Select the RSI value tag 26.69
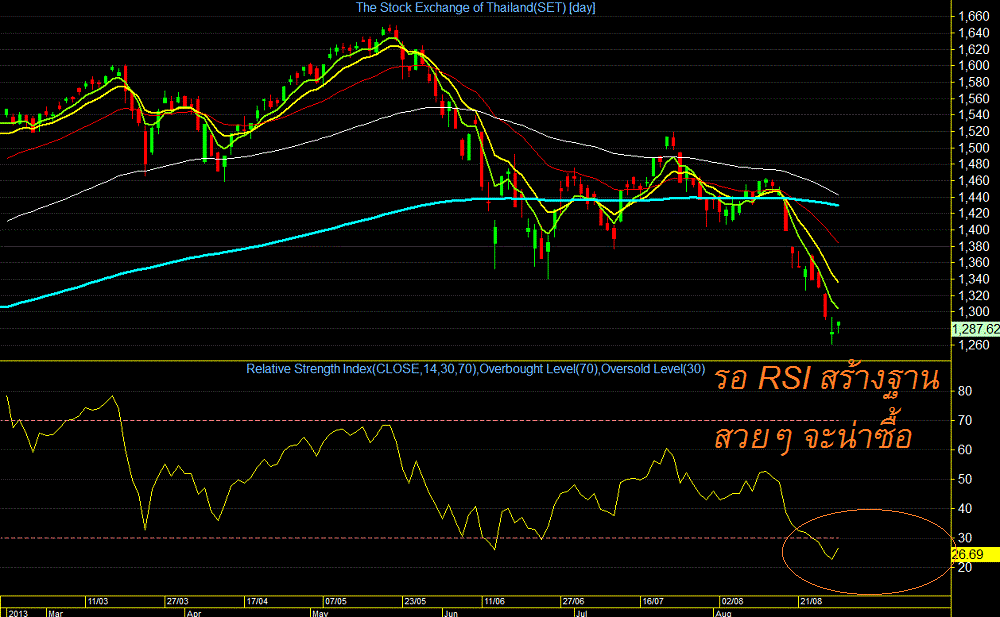The width and height of the screenshot is (1000, 617). [x=975, y=554]
